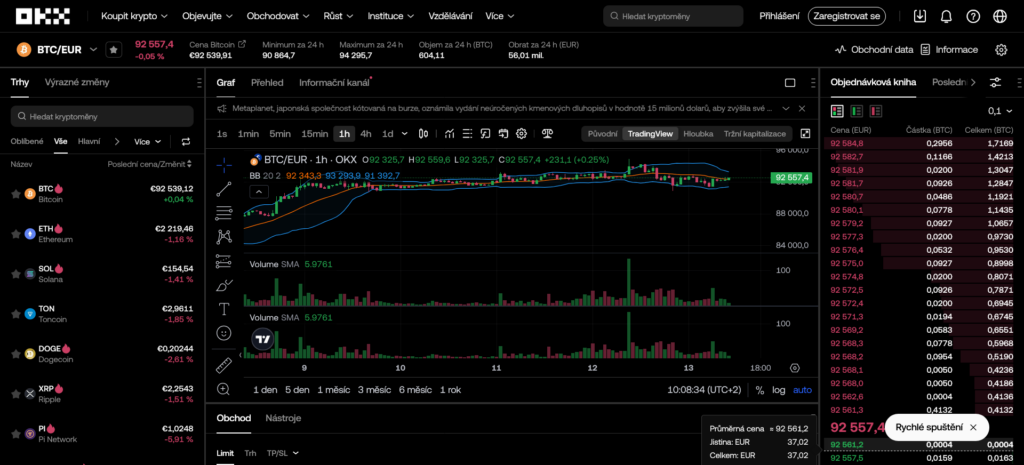Open order book filter settings icon
Viewport: 1024px width, 465px height.
995,82
